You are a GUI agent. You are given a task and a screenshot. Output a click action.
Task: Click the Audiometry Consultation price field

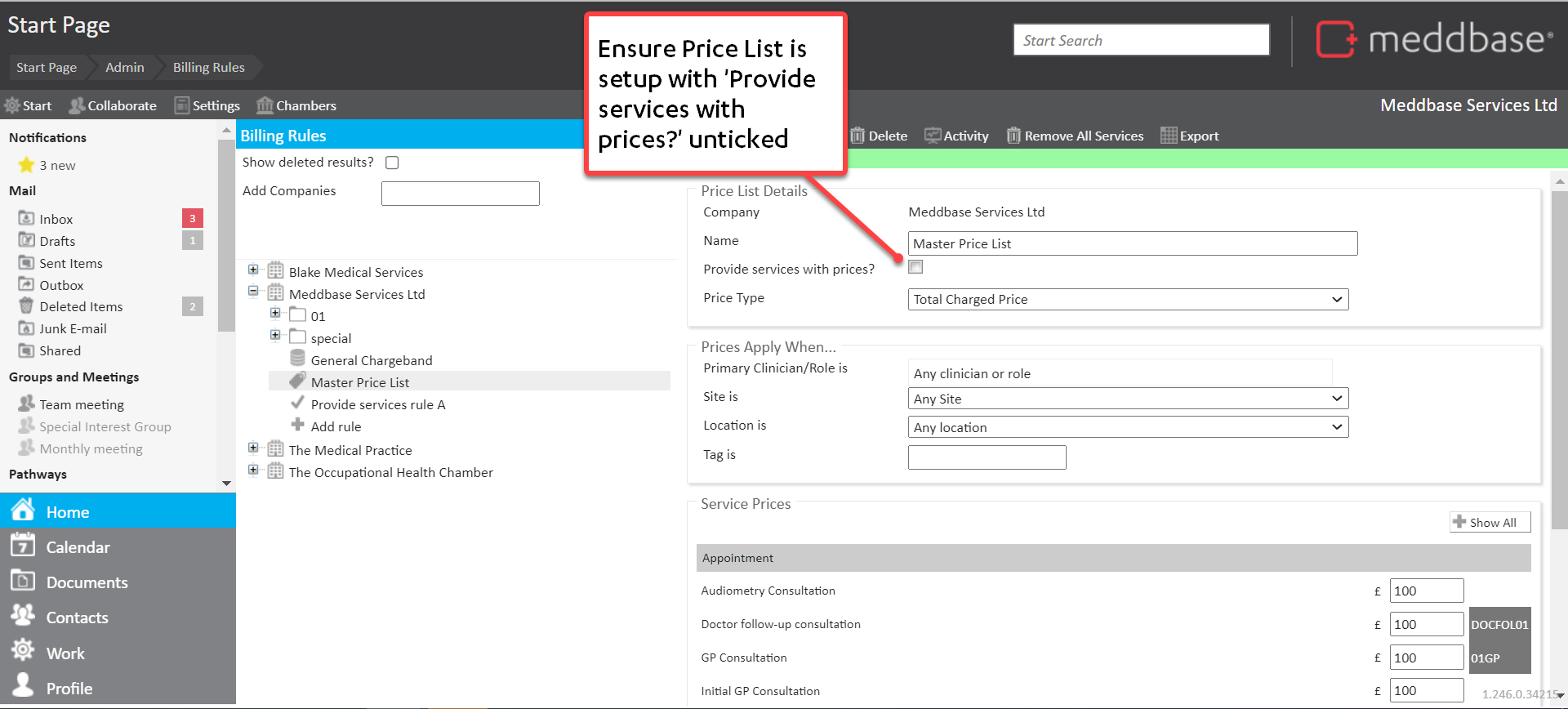[1427, 591]
